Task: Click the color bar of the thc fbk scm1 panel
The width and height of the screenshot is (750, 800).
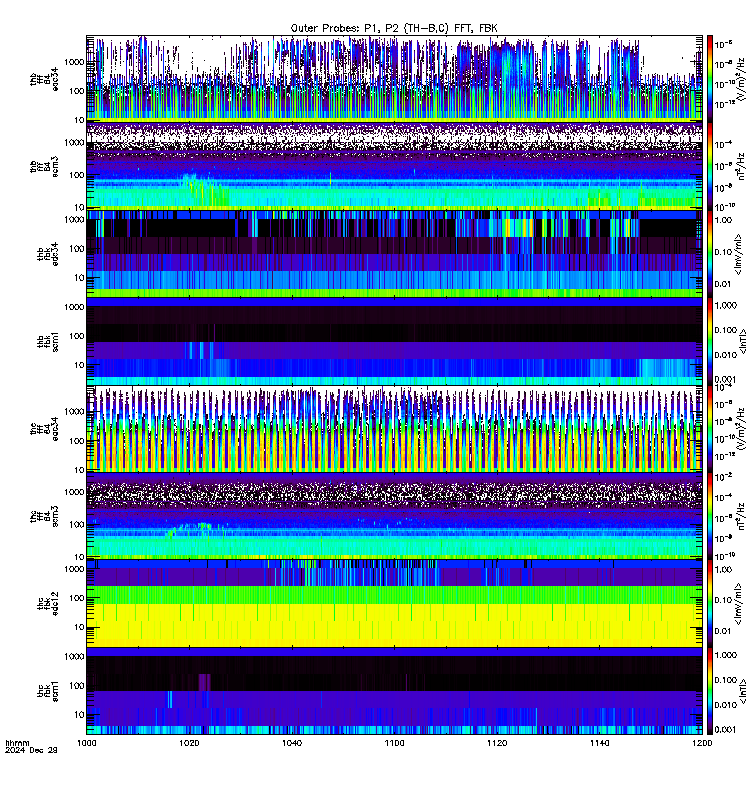Action: pos(709,691)
